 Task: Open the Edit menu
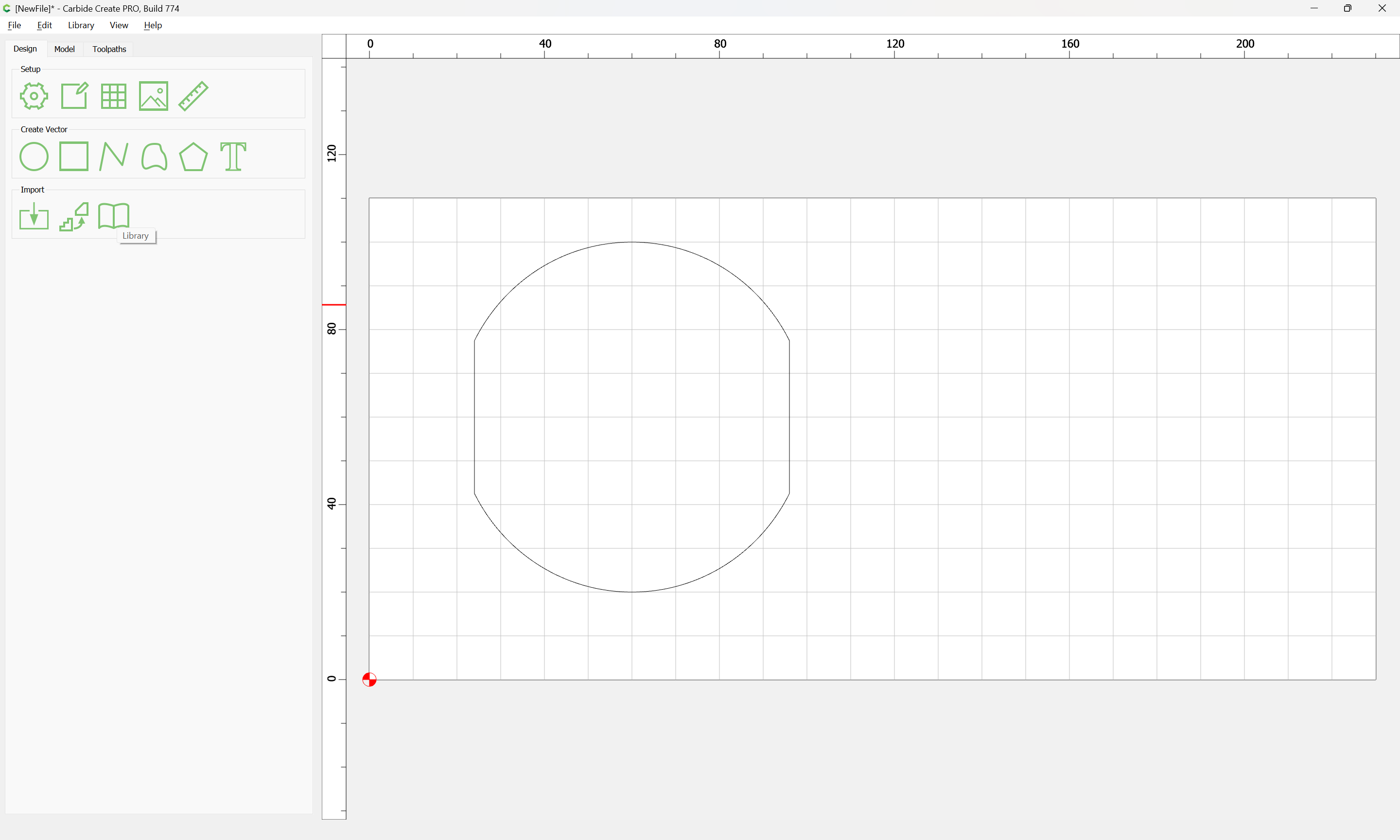click(44, 25)
